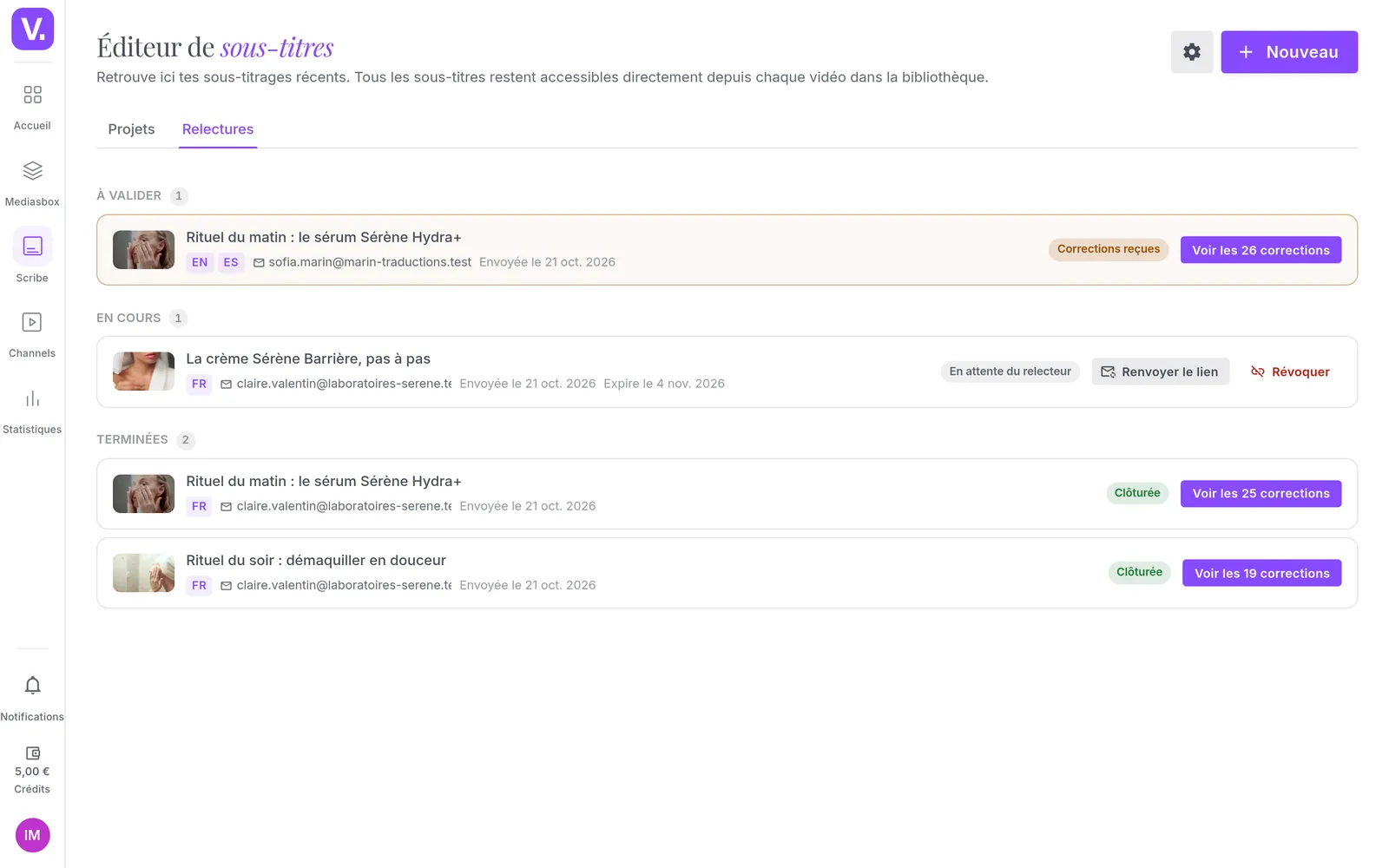
Task: Click the envelope icon before sofia.marin email
Action: (x=259, y=262)
